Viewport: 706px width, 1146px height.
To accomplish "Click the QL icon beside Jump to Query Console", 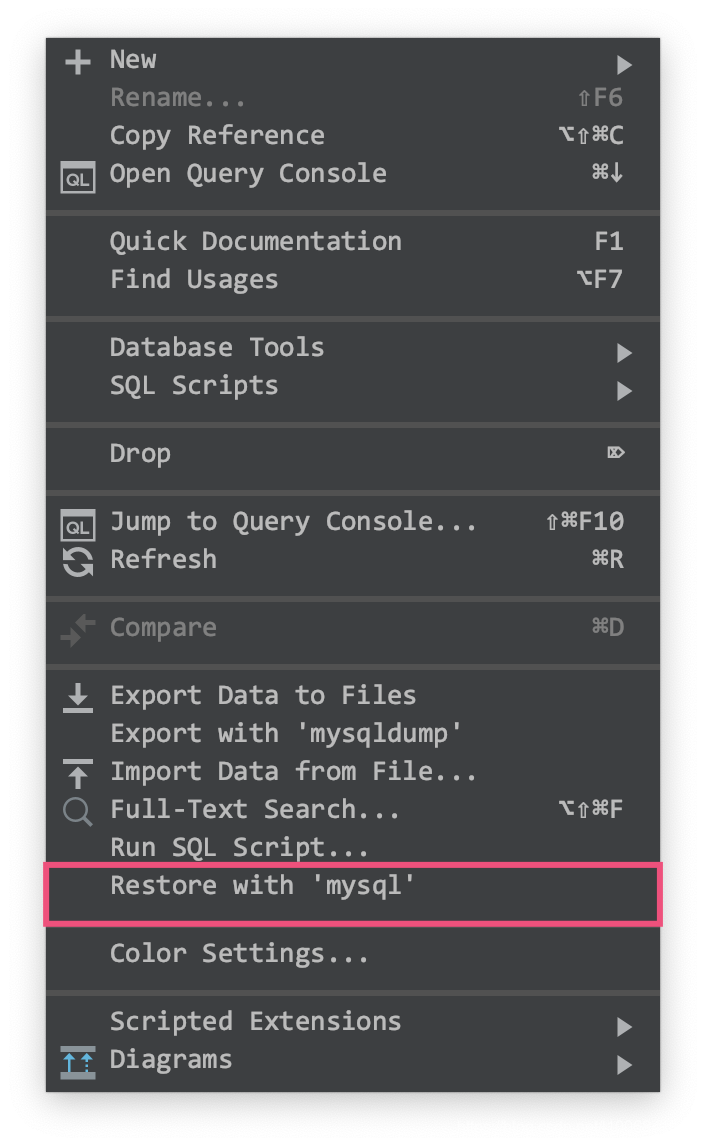I will point(77,526).
